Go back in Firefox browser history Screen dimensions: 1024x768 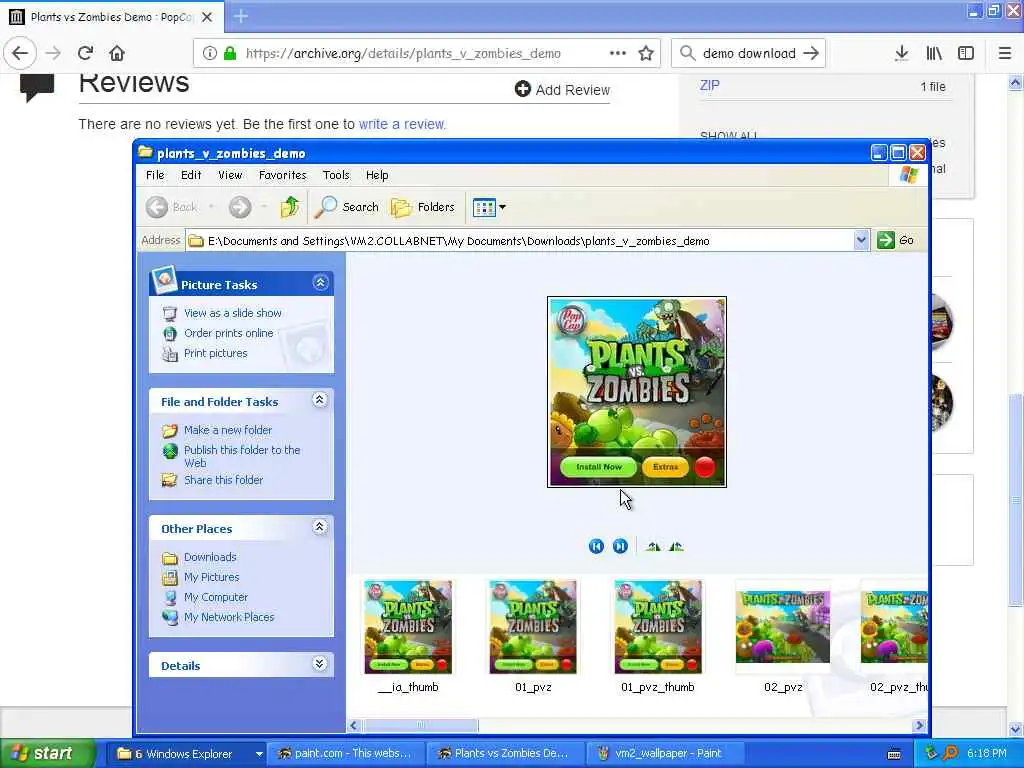tap(20, 53)
